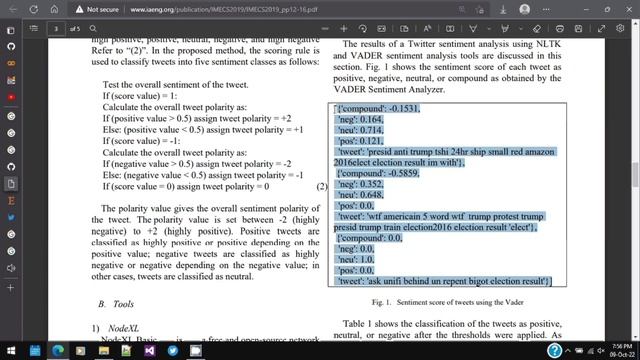Open a new tab with plus icon
The width and height of the screenshot is (640, 360).
pos(11,288)
